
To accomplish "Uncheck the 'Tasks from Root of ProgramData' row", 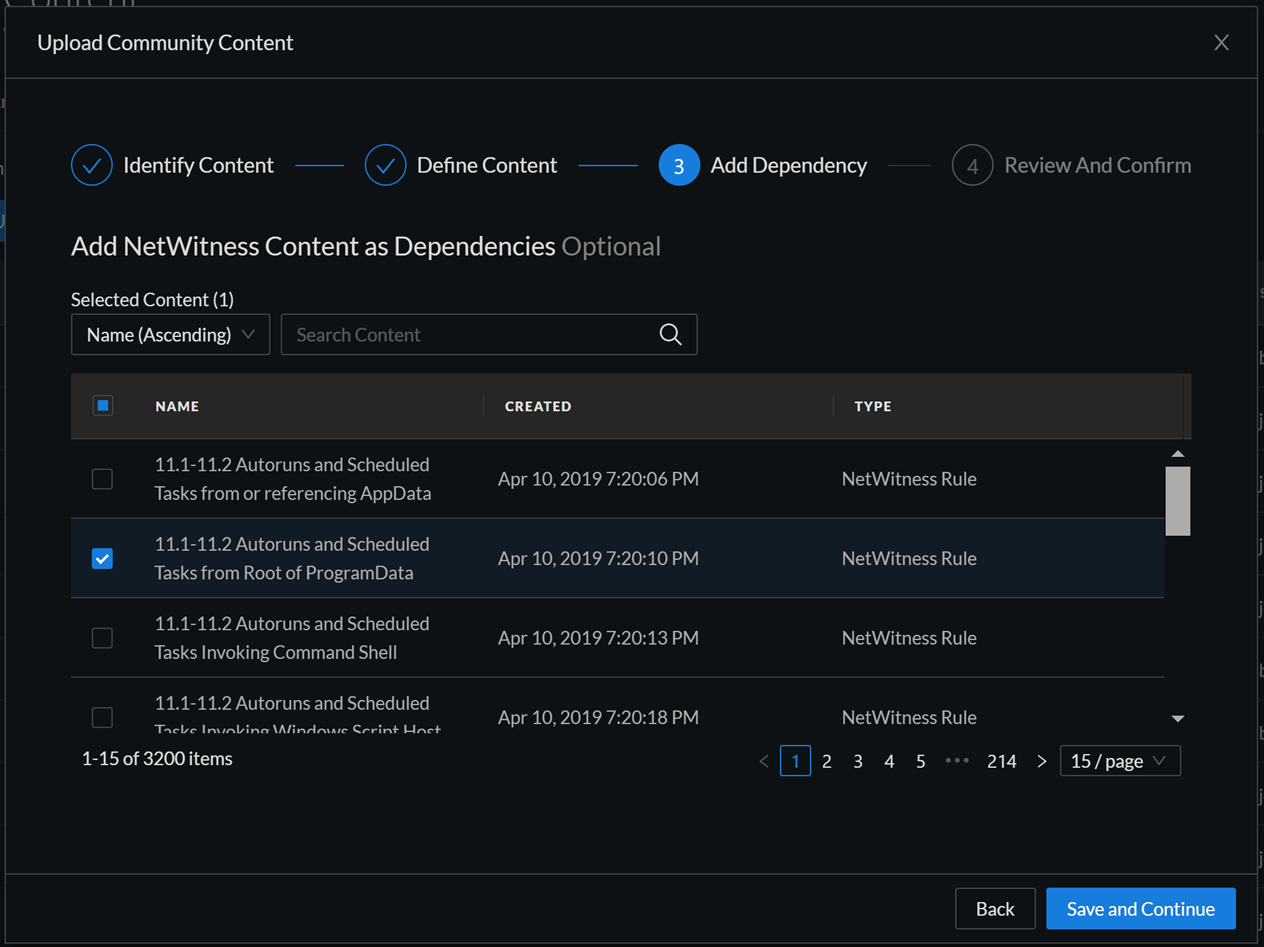I will [102, 558].
